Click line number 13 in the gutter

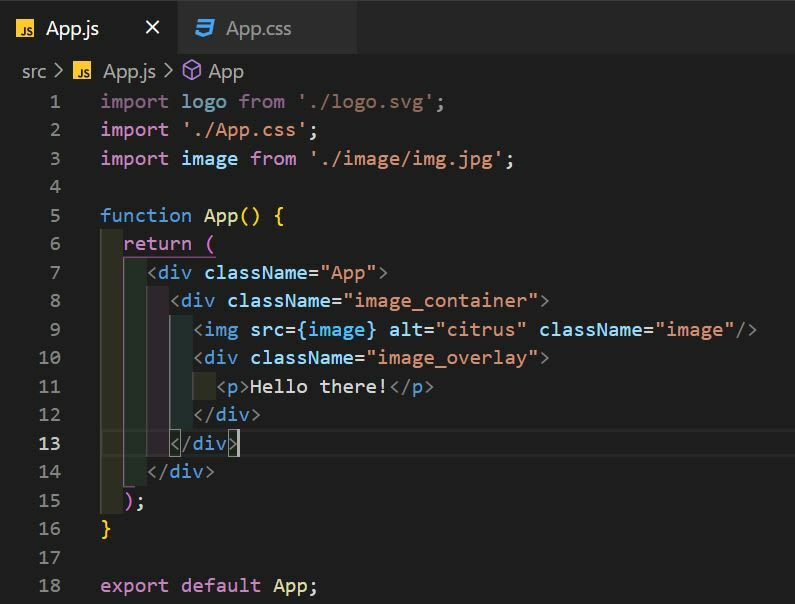tap(49, 443)
